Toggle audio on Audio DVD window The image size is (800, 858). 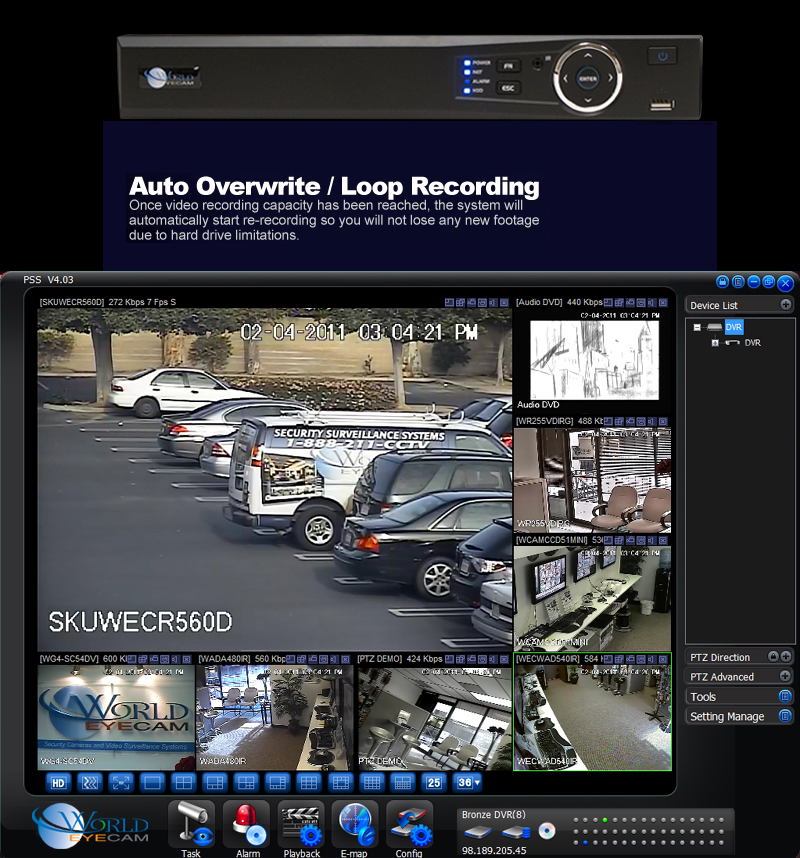point(652,302)
